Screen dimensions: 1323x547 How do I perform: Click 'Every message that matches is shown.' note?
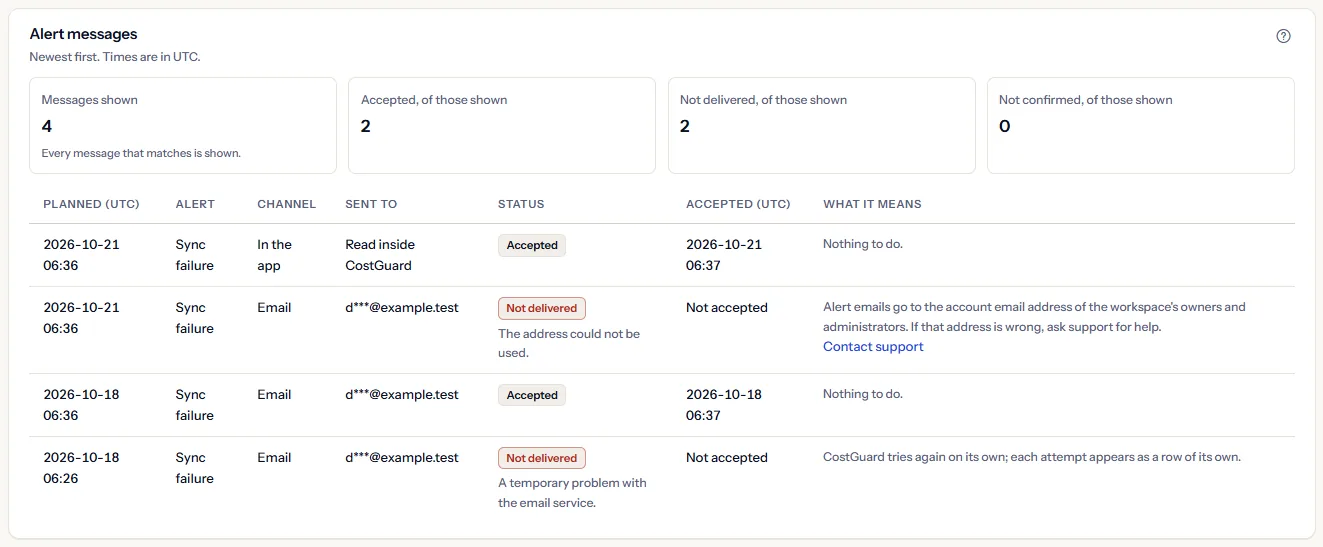141,154
